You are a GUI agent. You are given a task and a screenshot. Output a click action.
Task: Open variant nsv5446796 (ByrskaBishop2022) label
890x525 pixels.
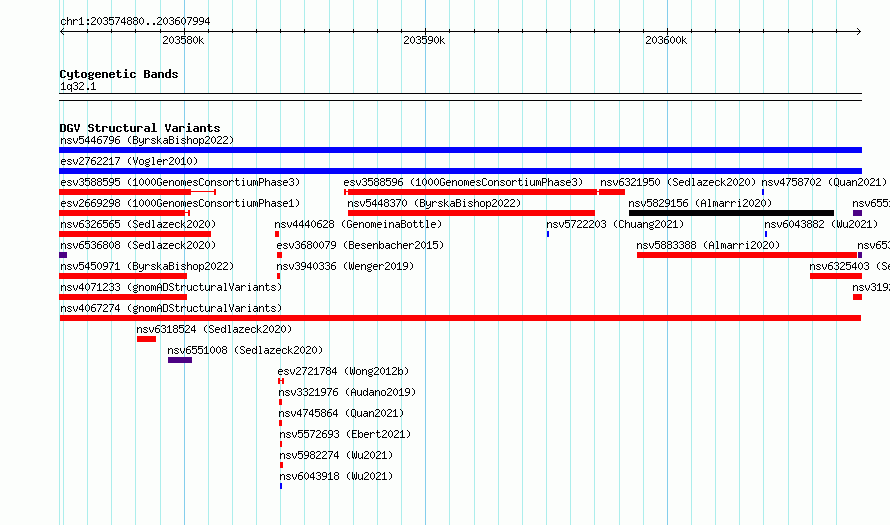pyautogui.click(x=147, y=140)
